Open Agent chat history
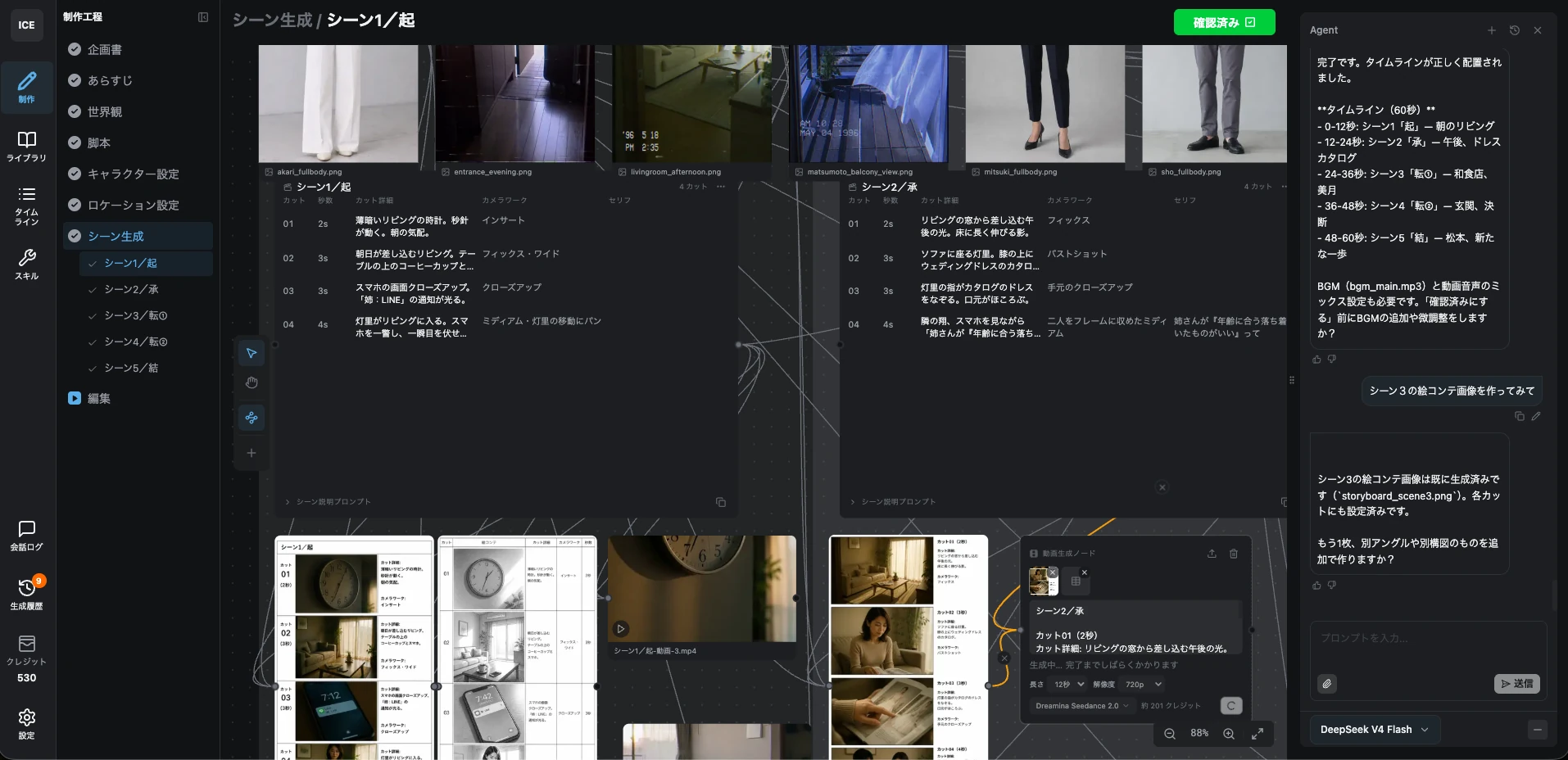Image resolution: width=1568 pixels, height=760 pixels. pyautogui.click(x=1515, y=30)
